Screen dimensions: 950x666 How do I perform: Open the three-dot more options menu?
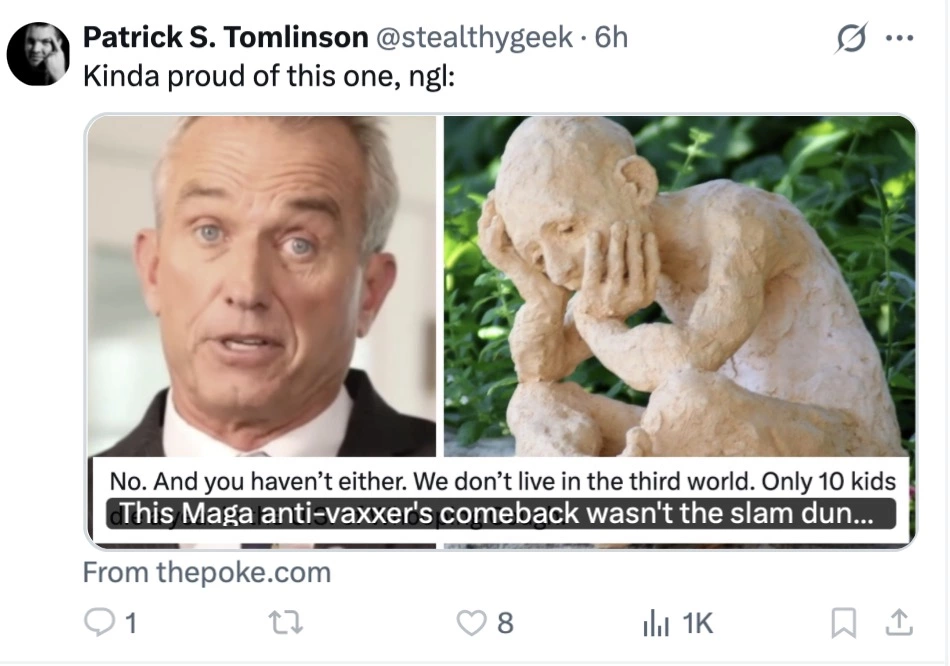click(899, 38)
